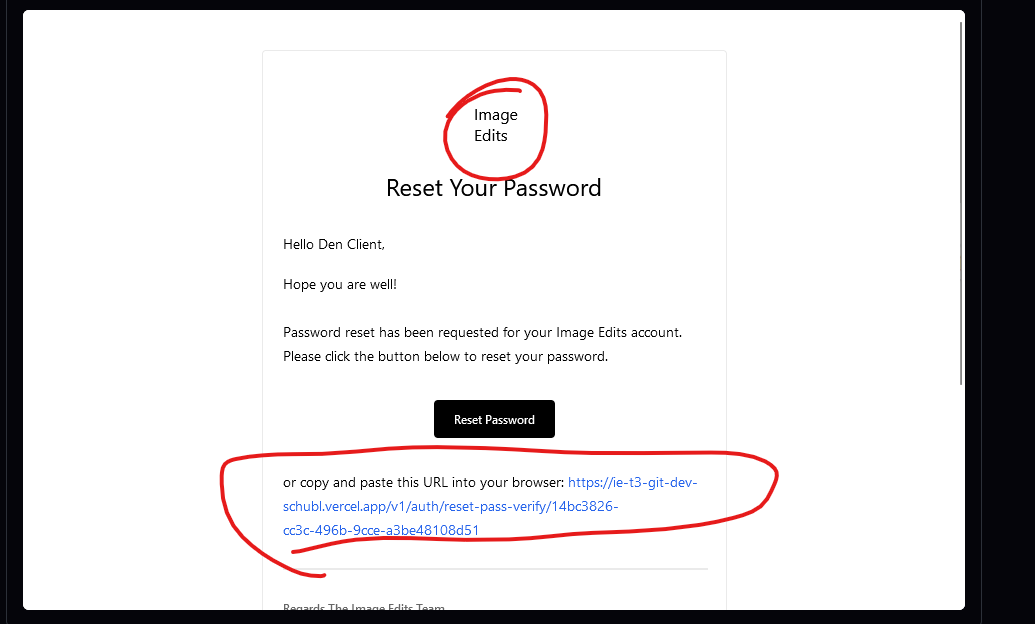Click the Reset Your Password heading

click(x=494, y=188)
